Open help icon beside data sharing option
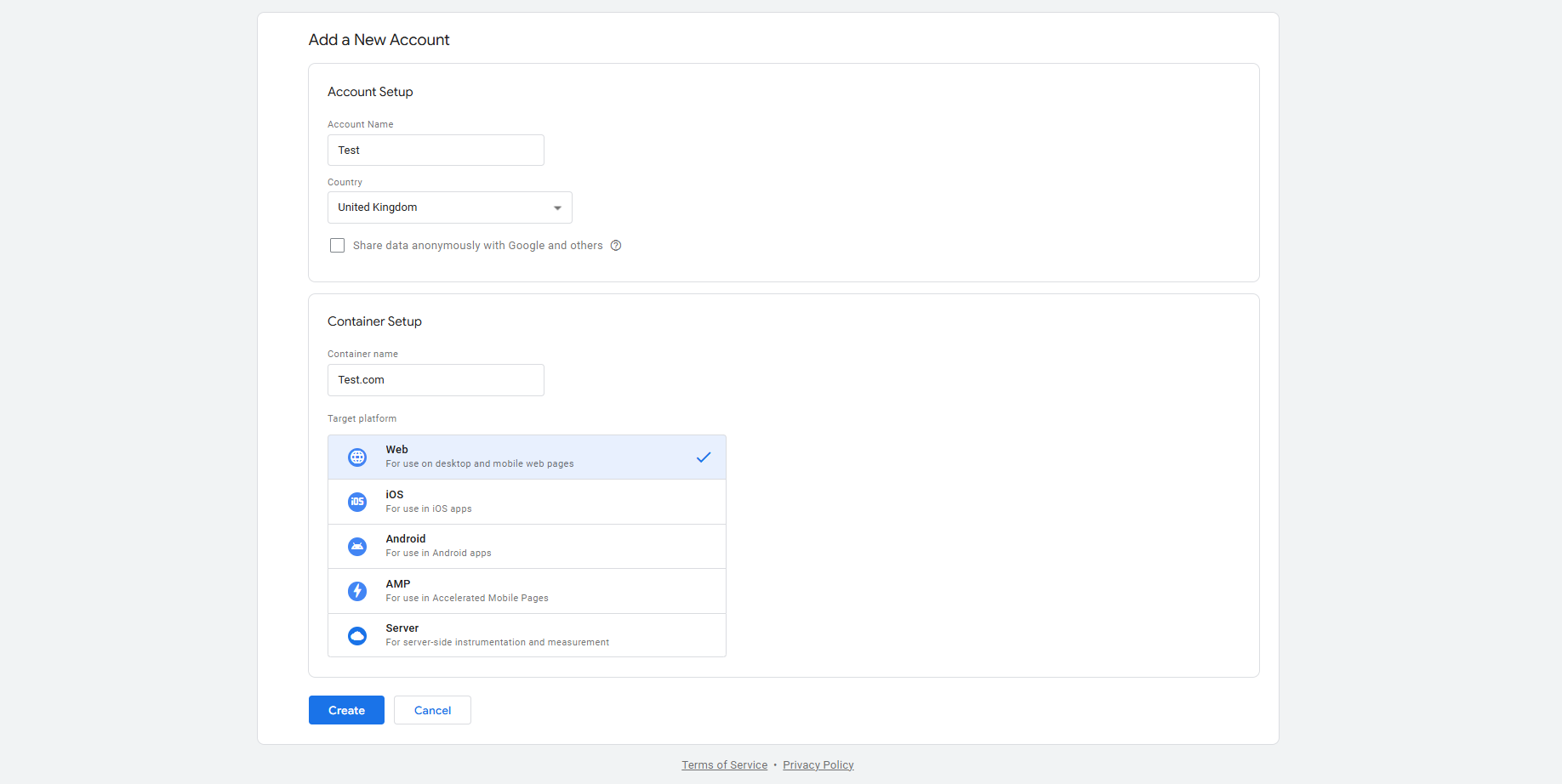Image resolution: width=1562 pixels, height=784 pixels. click(x=616, y=246)
